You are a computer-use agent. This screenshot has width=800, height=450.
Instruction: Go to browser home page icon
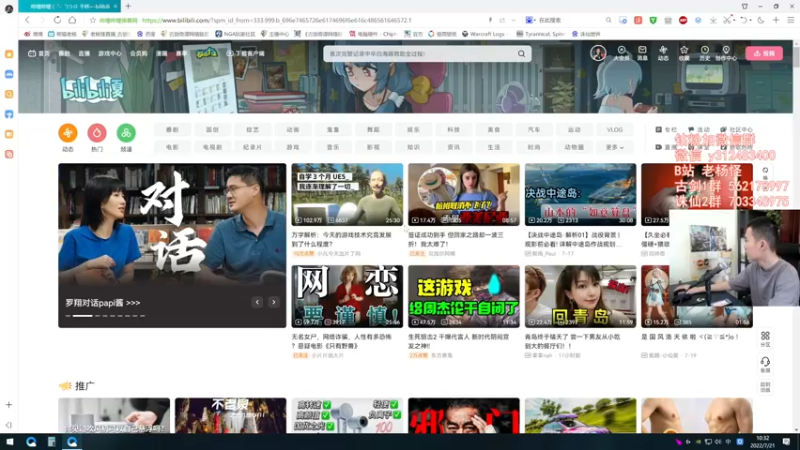72,20
